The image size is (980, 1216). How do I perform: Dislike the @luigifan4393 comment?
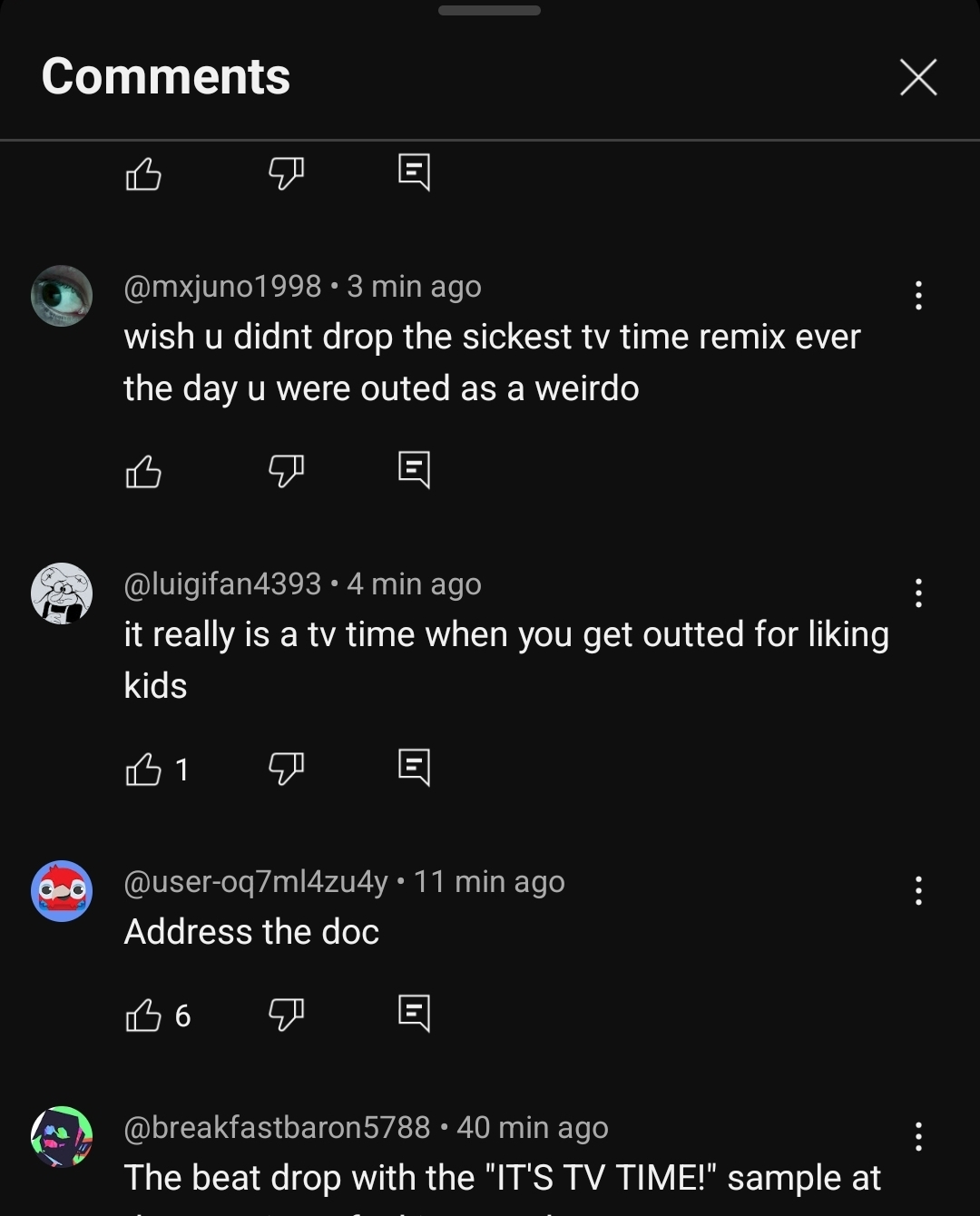point(286,769)
